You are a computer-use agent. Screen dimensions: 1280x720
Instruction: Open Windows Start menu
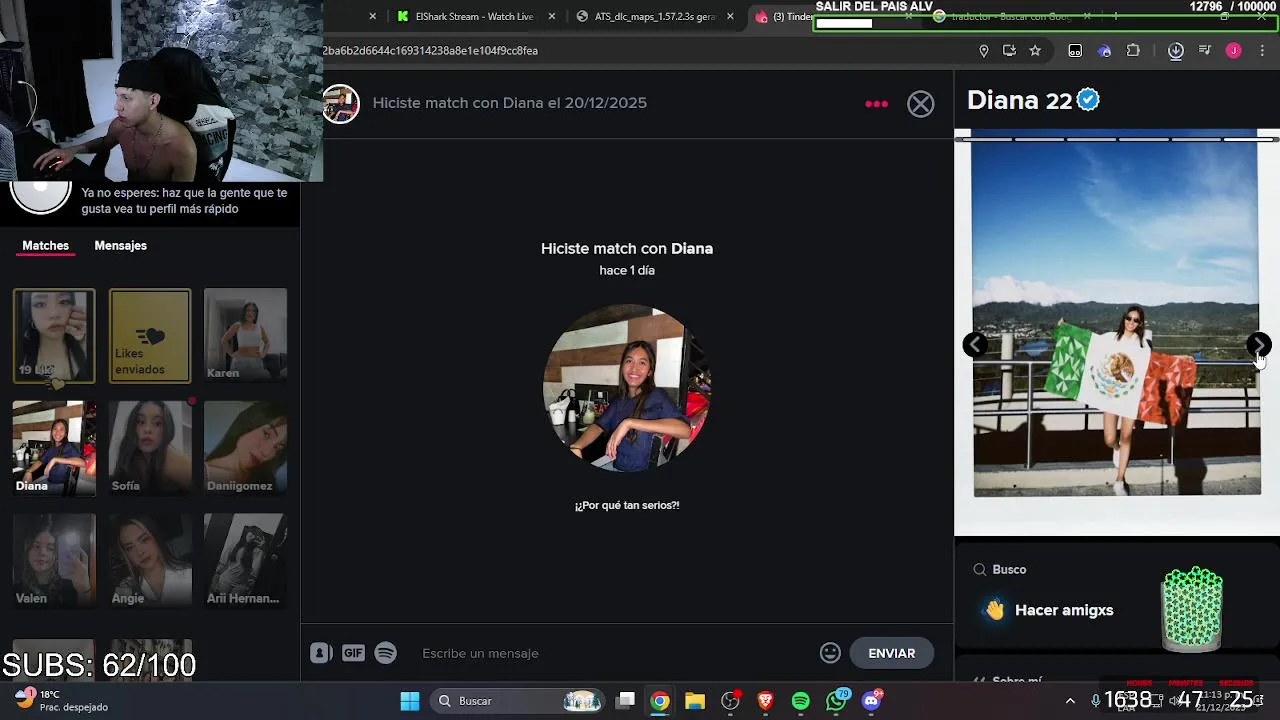tap(410, 701)
